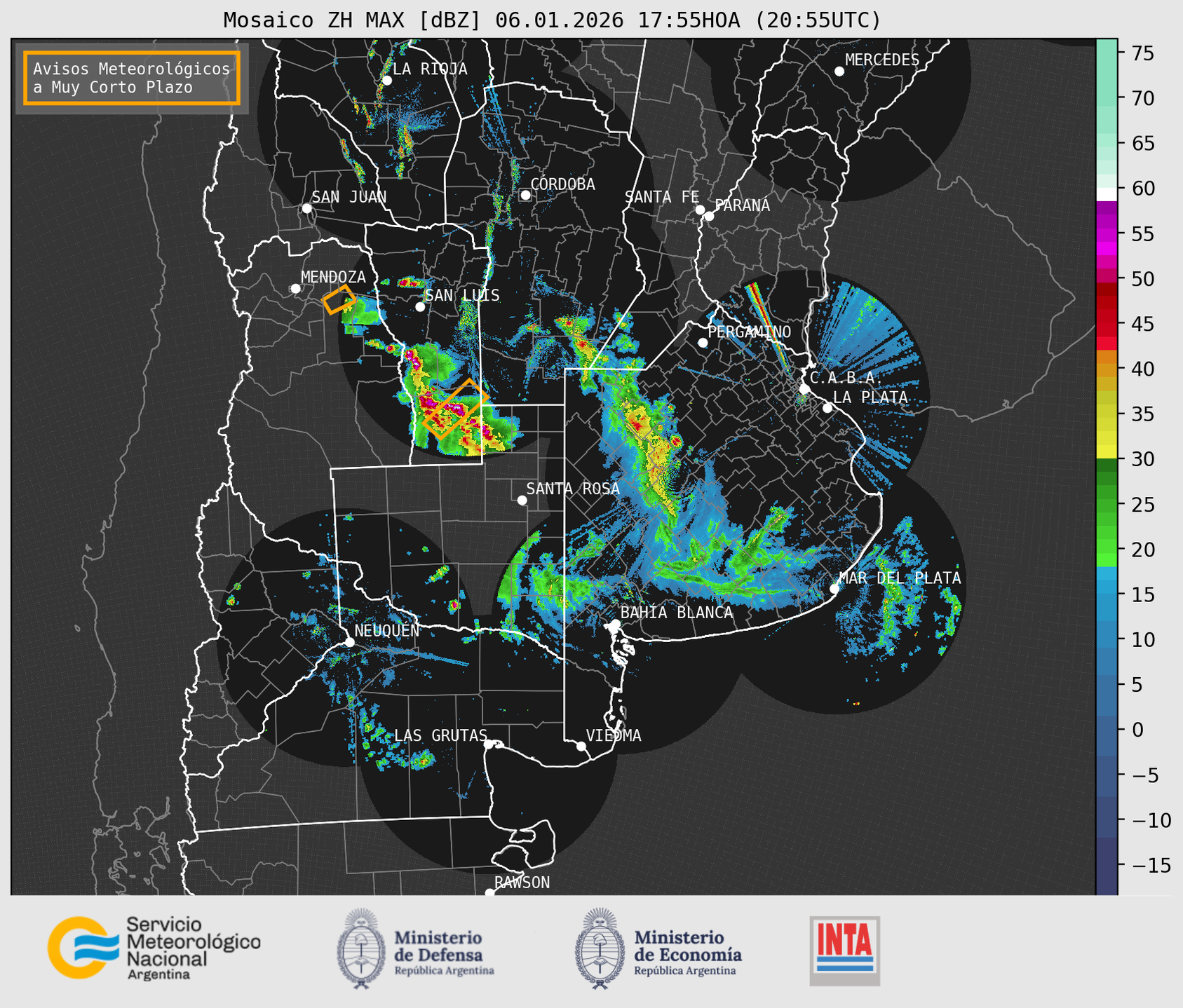The width and height of the screenshot is (1183, 1008).
Task: Click the magenta 55 dBZ band on the color scale
Action: coord(1106,235)
